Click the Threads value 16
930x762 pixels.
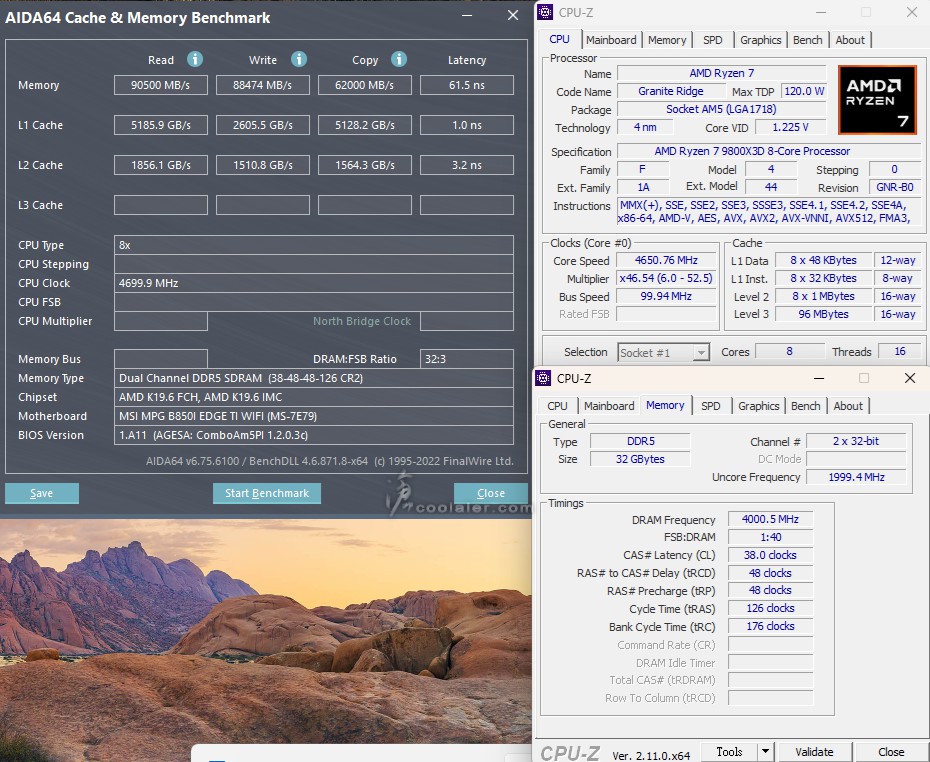900,352
